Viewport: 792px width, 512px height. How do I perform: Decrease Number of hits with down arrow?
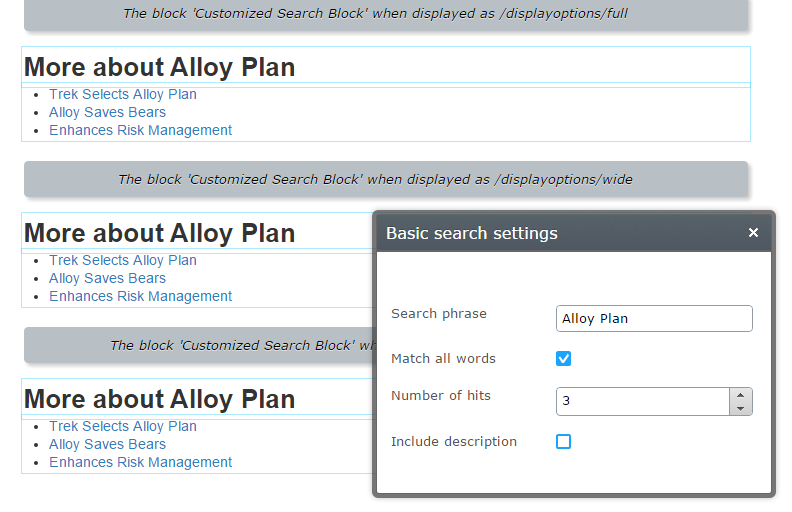740,408
